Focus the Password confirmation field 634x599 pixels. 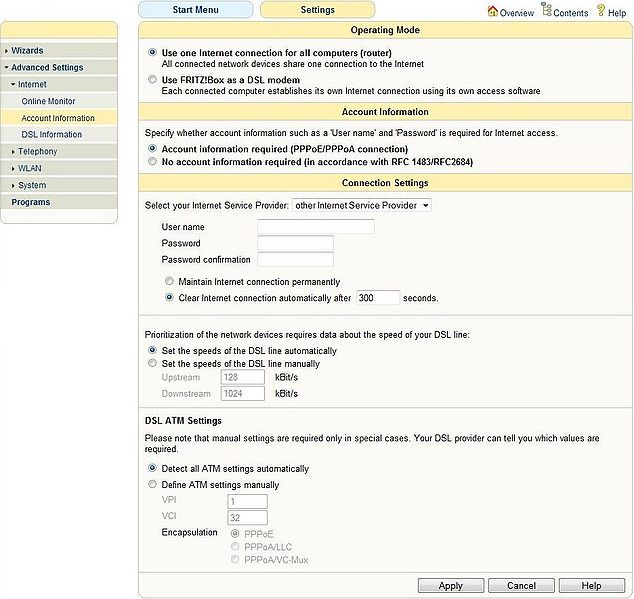[296, 259]
